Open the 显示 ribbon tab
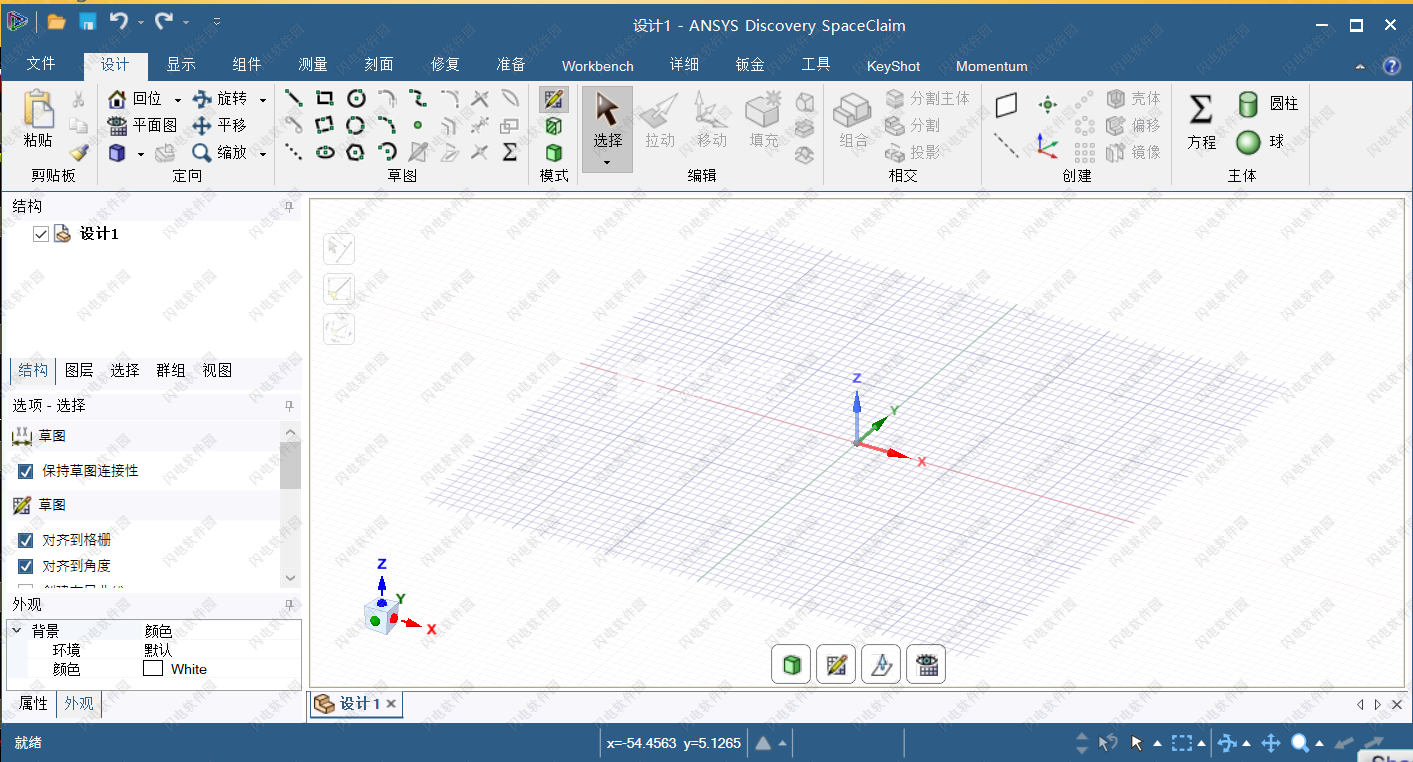Screen dimensions: 1413x762 181,65
